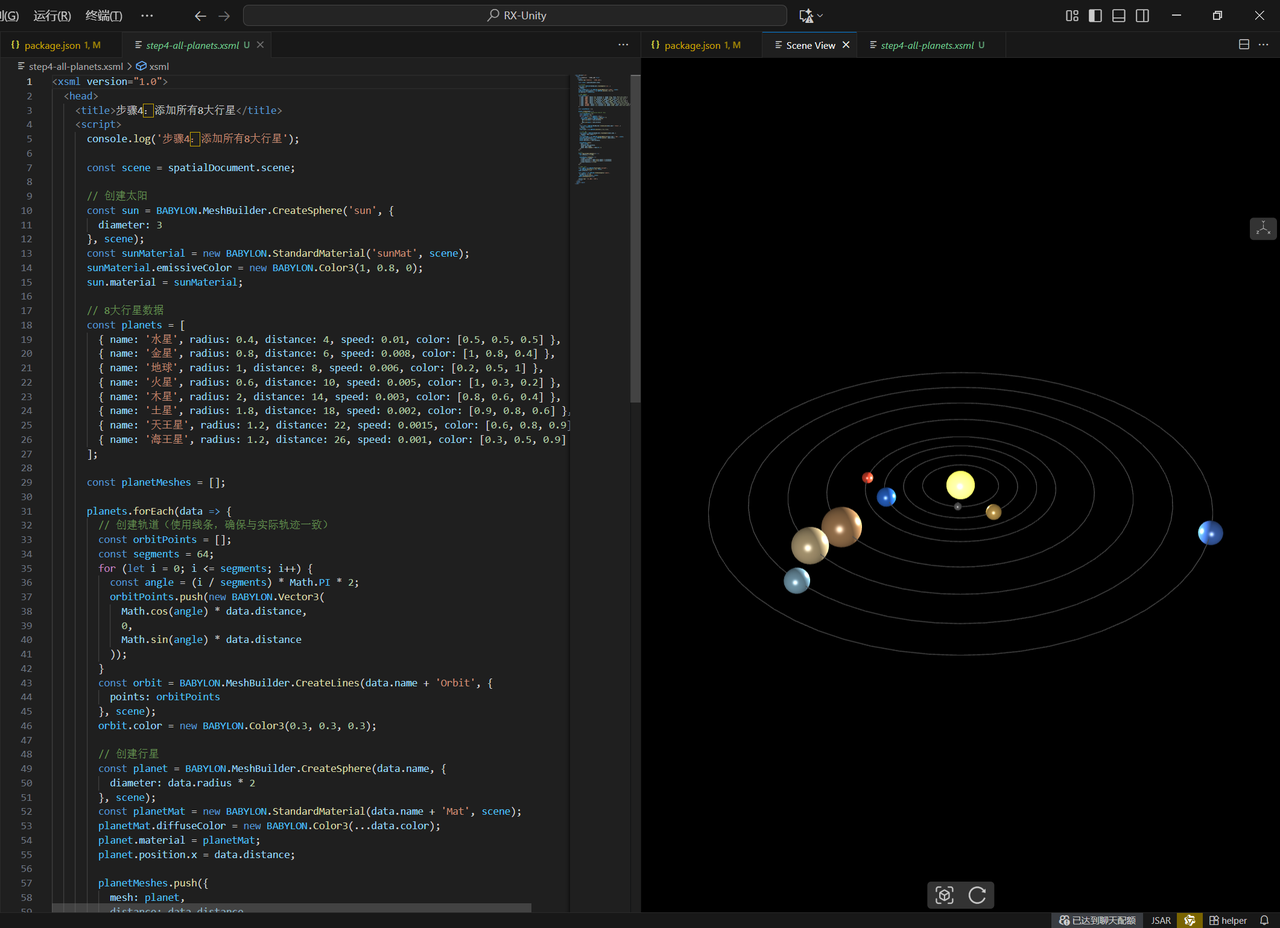This screenshot has width=1280, height=928.
Task: Click the orbit.color assignment line
Action: [237, 726]
